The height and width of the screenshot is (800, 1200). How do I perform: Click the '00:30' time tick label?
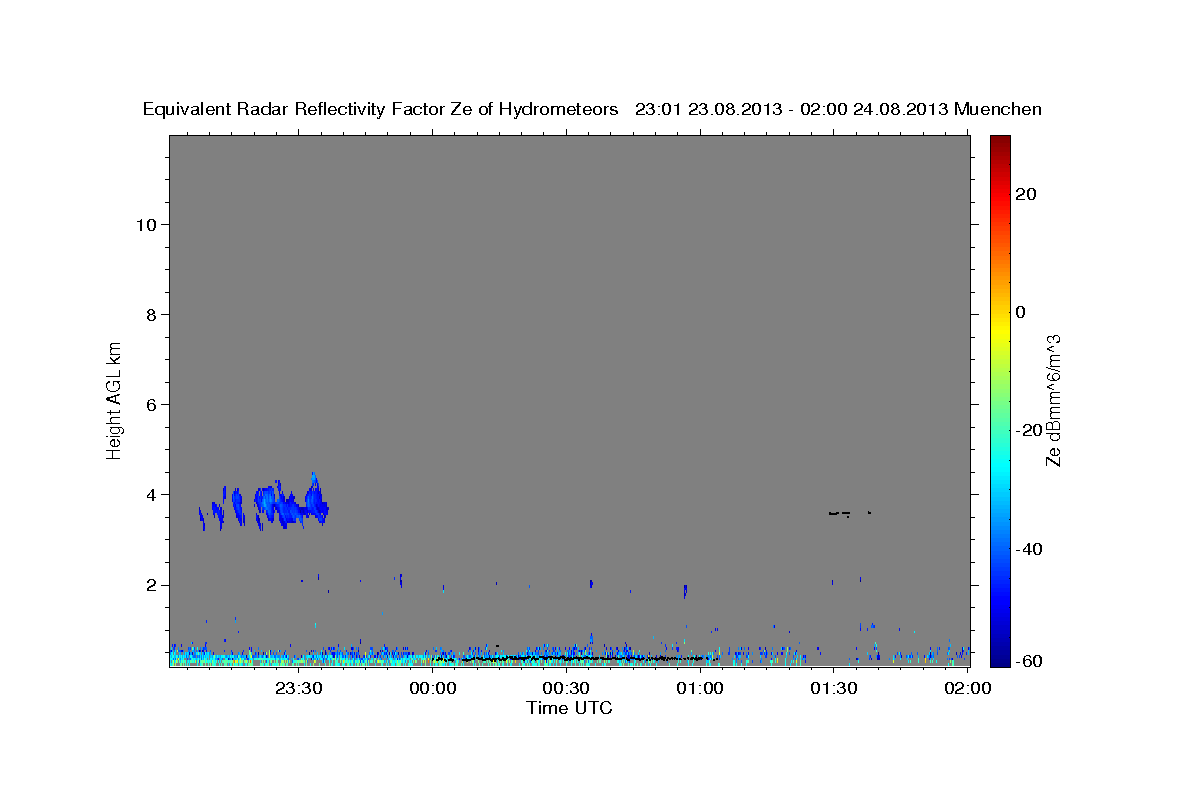pos(567,688)
